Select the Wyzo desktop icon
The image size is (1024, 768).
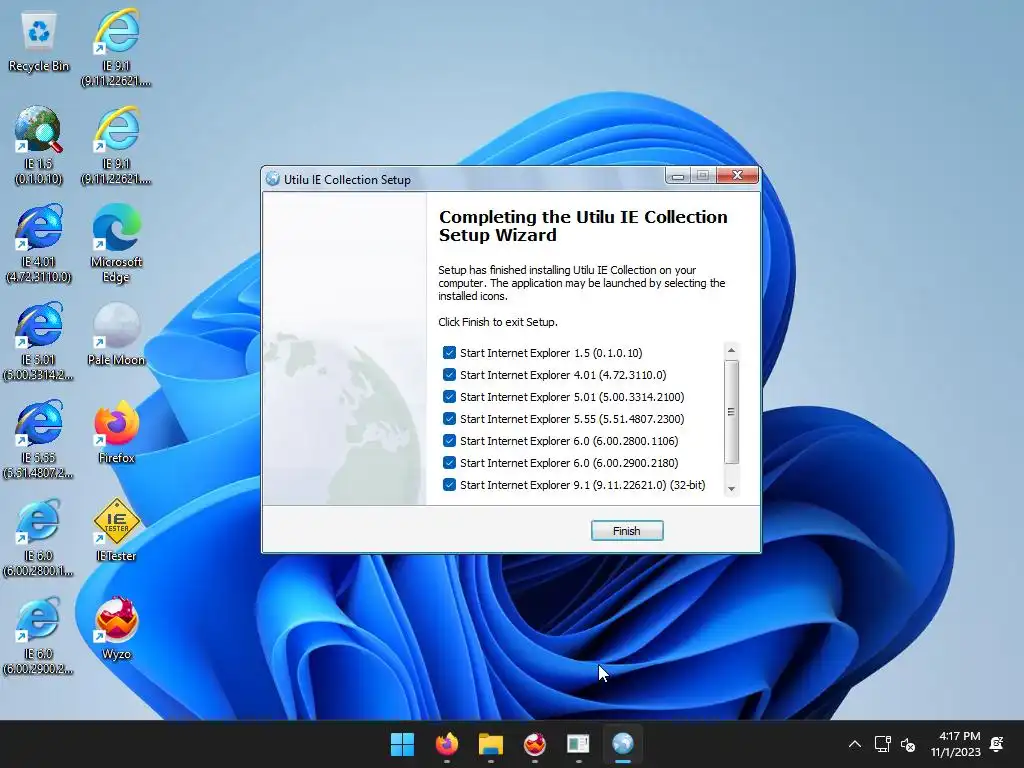tap(116, 628)
